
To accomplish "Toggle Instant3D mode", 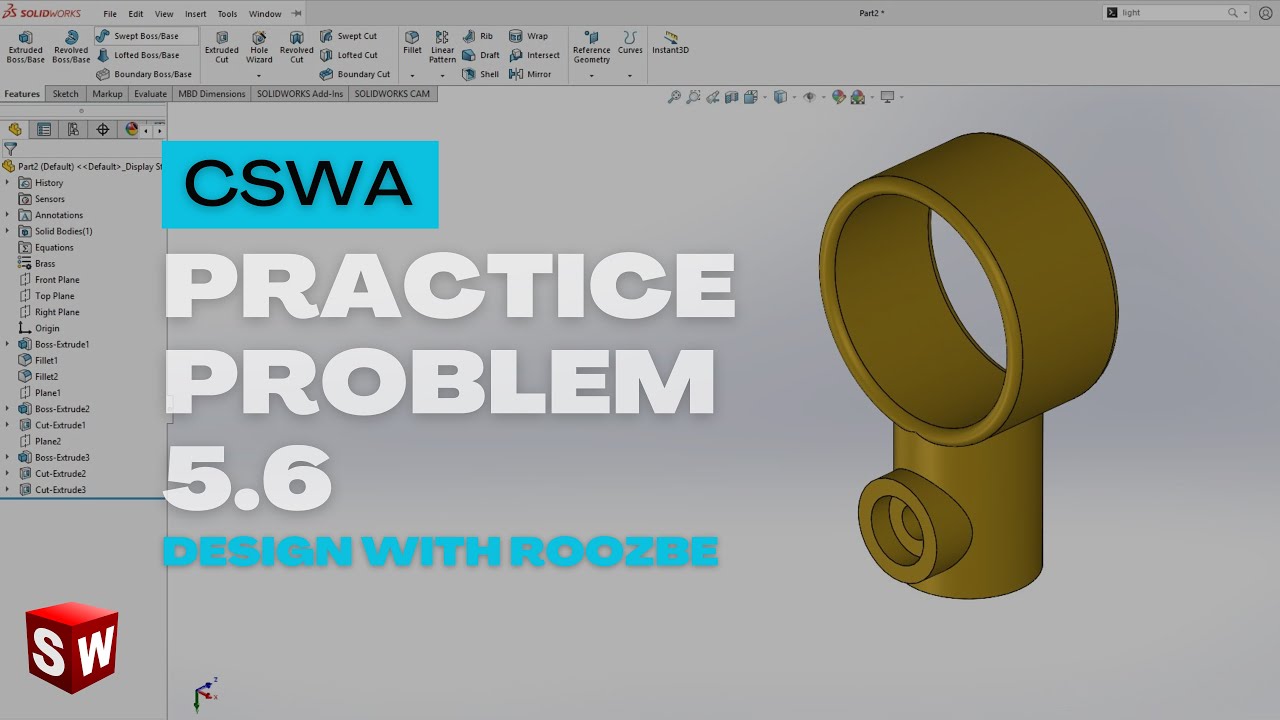I will point(670,43).
